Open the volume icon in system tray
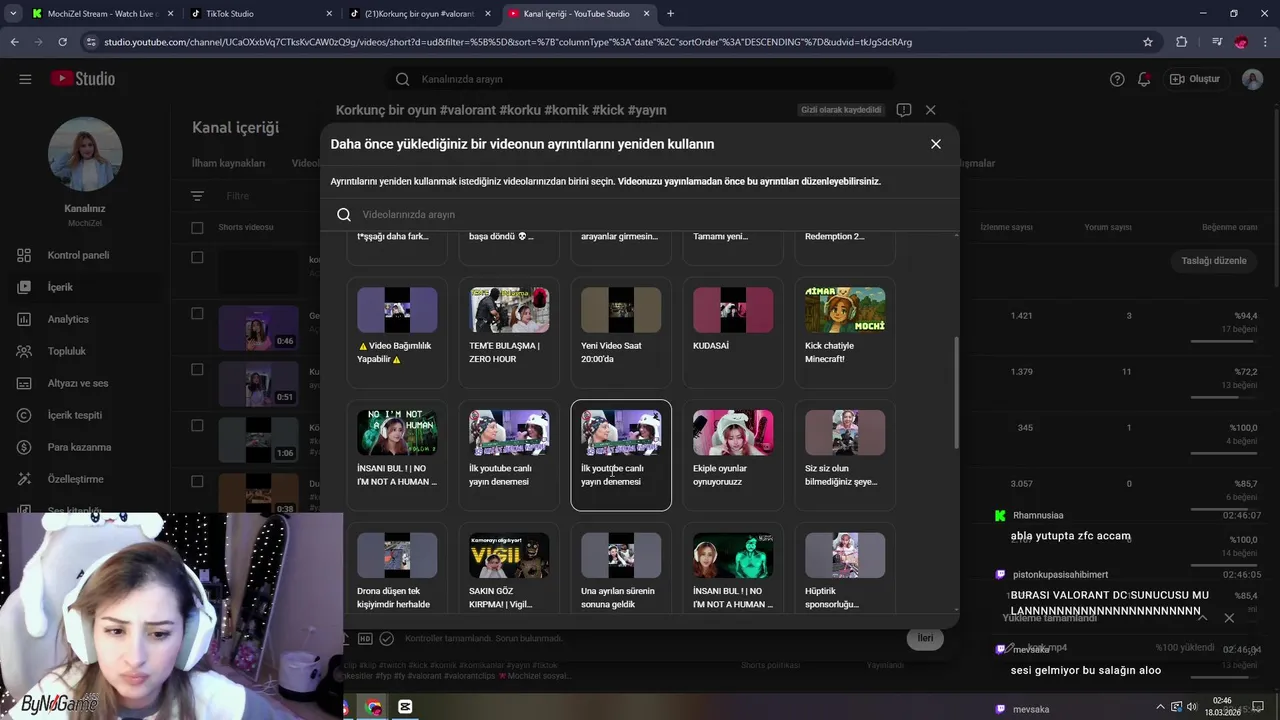The image size is (1280, 720). 1192,707
